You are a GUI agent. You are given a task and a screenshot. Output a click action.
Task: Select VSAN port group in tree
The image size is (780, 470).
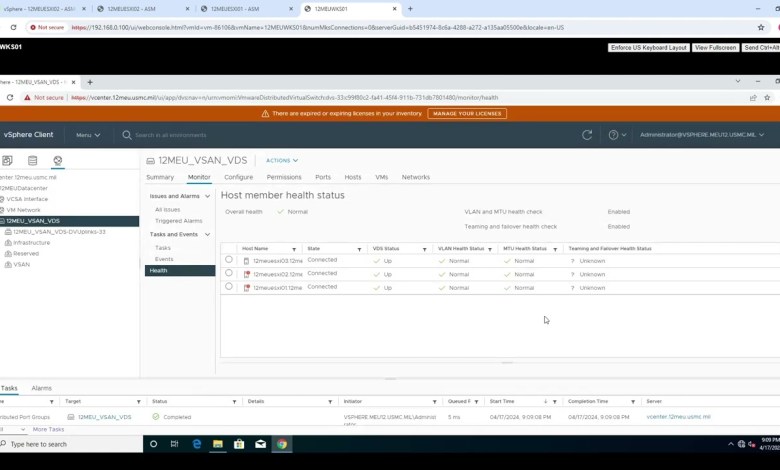pyautogui.click(x=21, y=265)
